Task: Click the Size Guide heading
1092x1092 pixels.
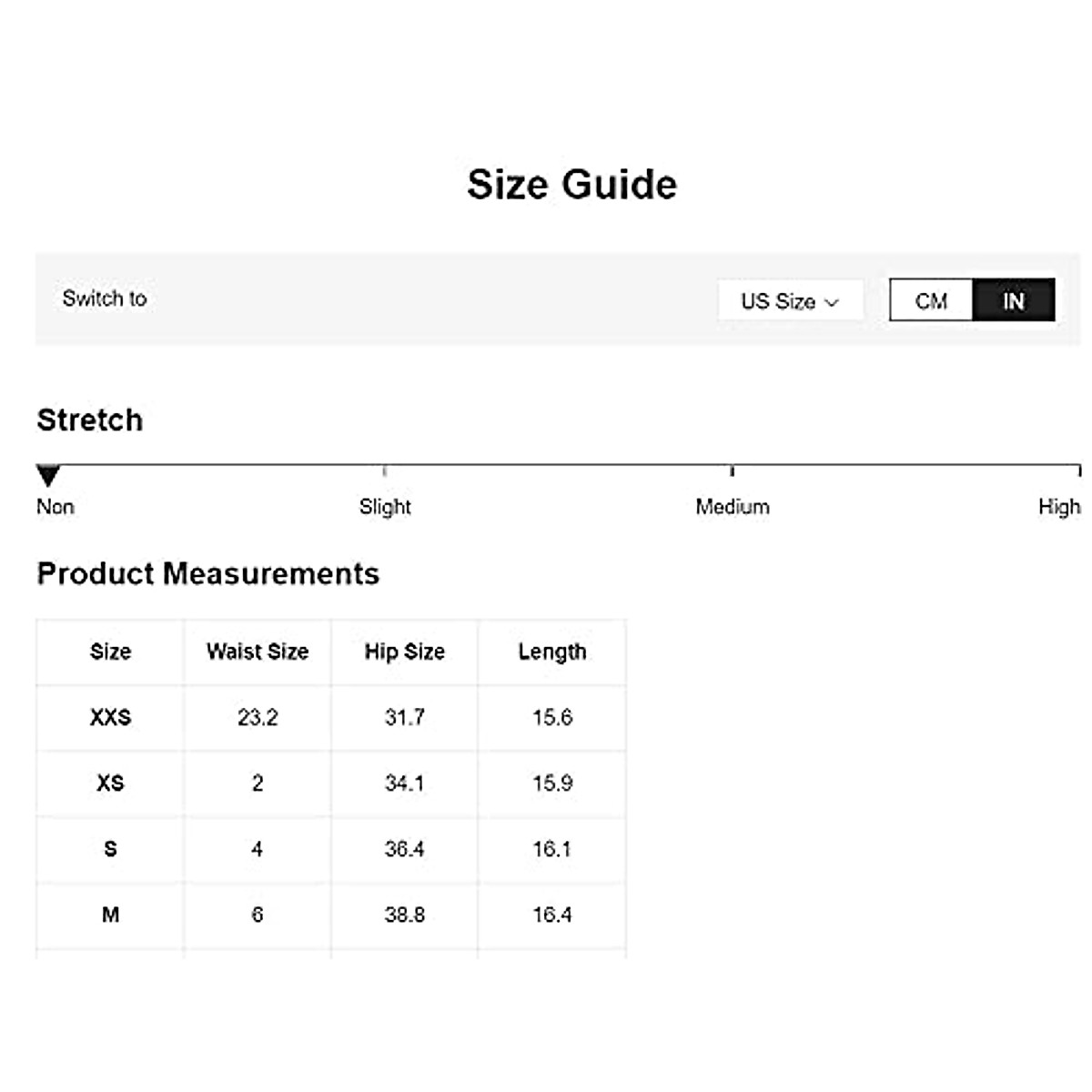Action: point(571,185)
